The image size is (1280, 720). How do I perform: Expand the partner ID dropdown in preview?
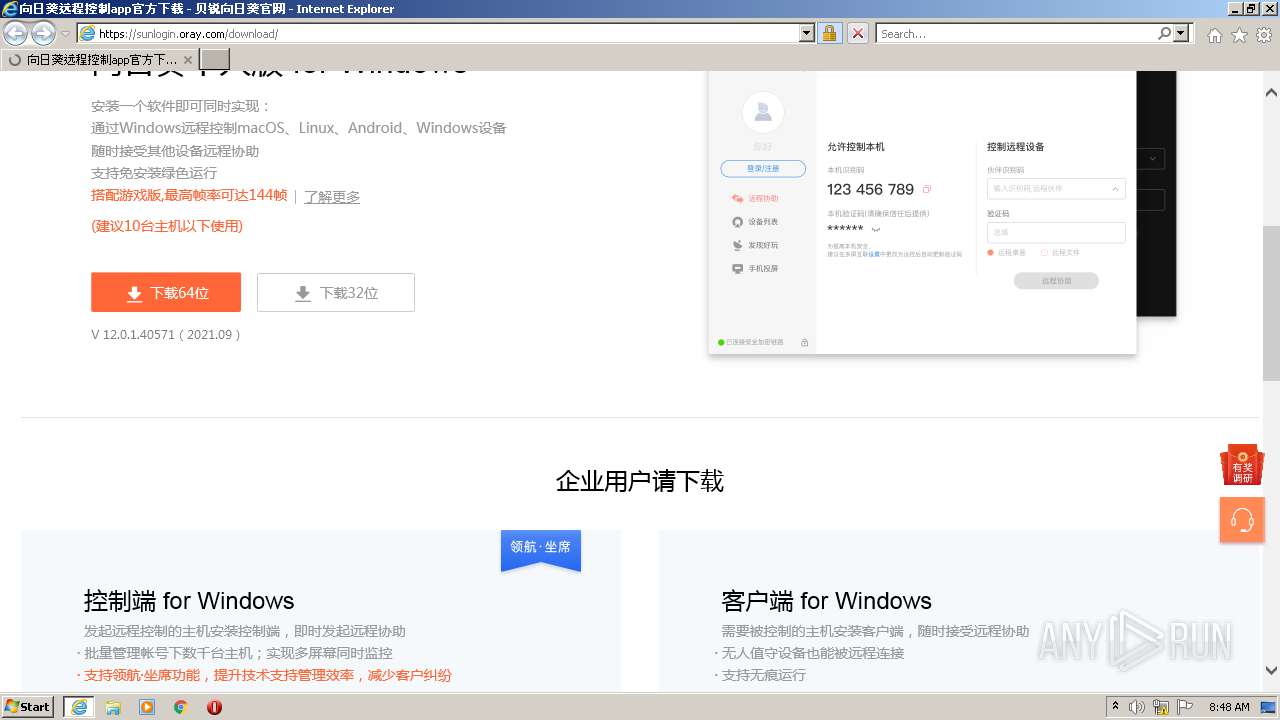1115,188
